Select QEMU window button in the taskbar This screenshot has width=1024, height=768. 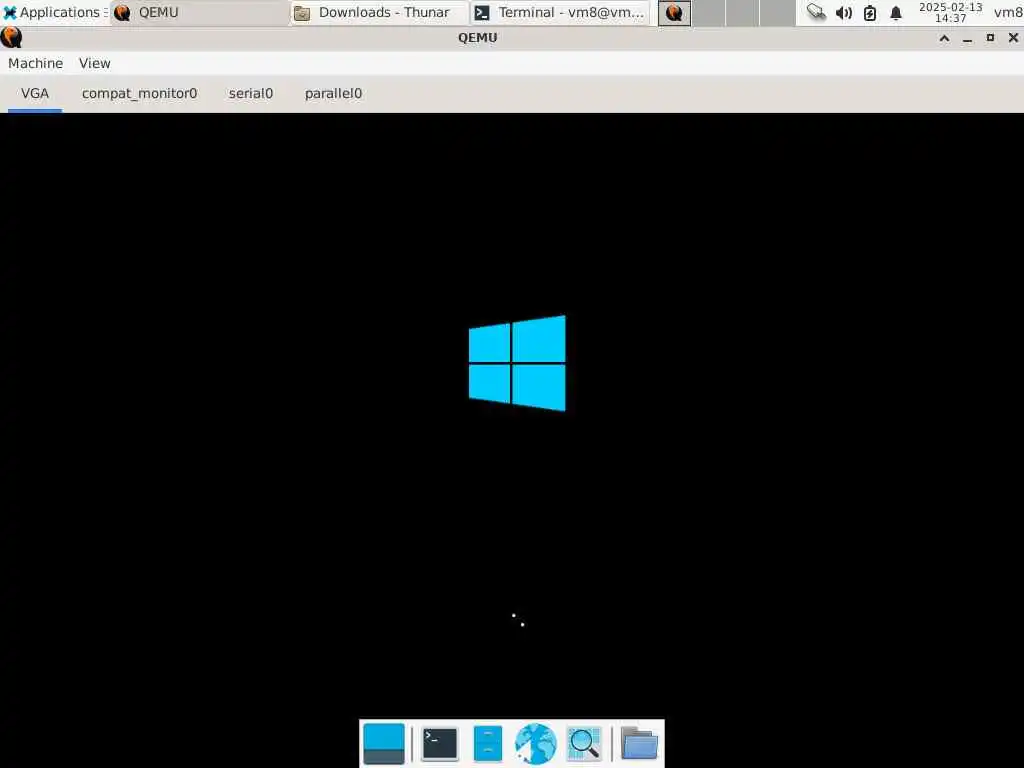click(x=199, y=12)
